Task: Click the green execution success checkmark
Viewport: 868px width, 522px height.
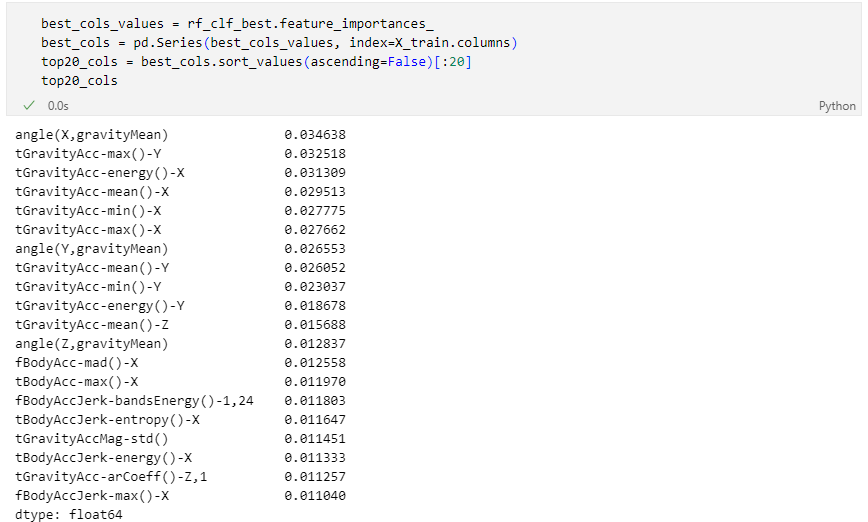Action: click(x=29, y=105)
